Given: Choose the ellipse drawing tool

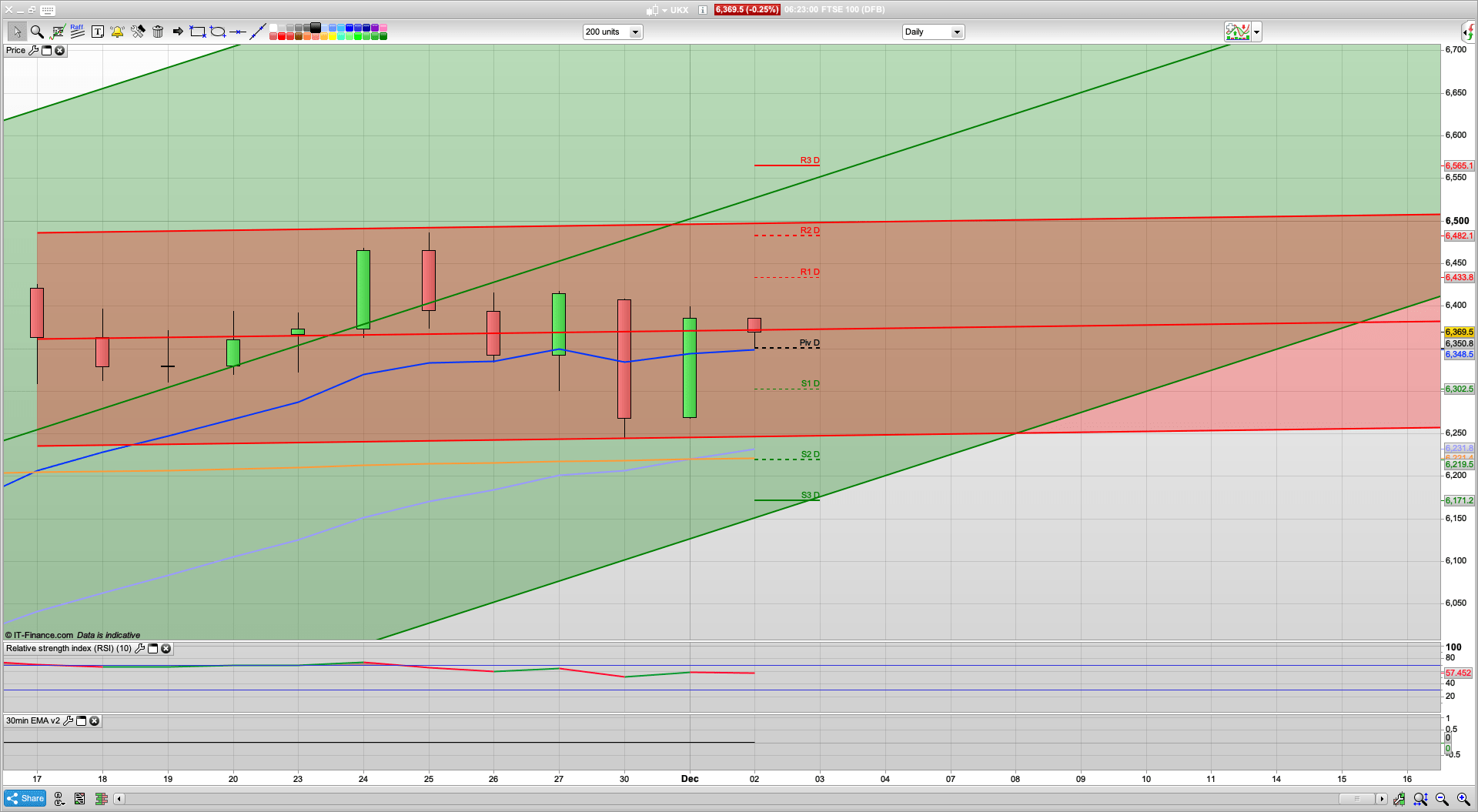Looking at the screenshot, I should click(x=218, y=32).
